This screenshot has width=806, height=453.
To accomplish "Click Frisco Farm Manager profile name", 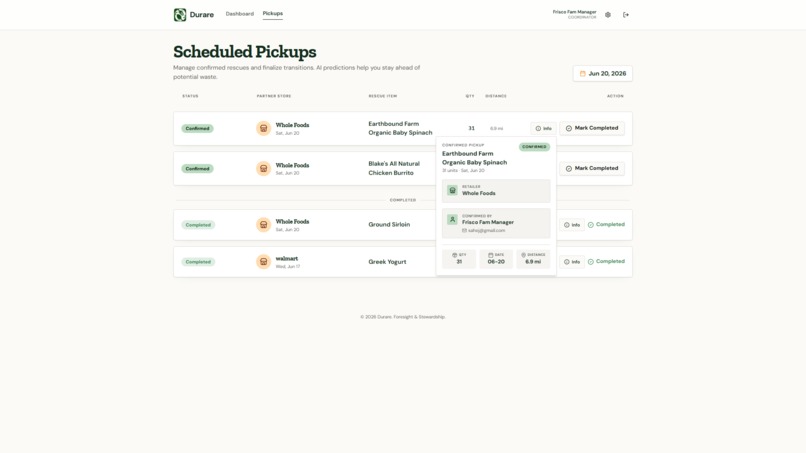I will [x=574, y=12].
